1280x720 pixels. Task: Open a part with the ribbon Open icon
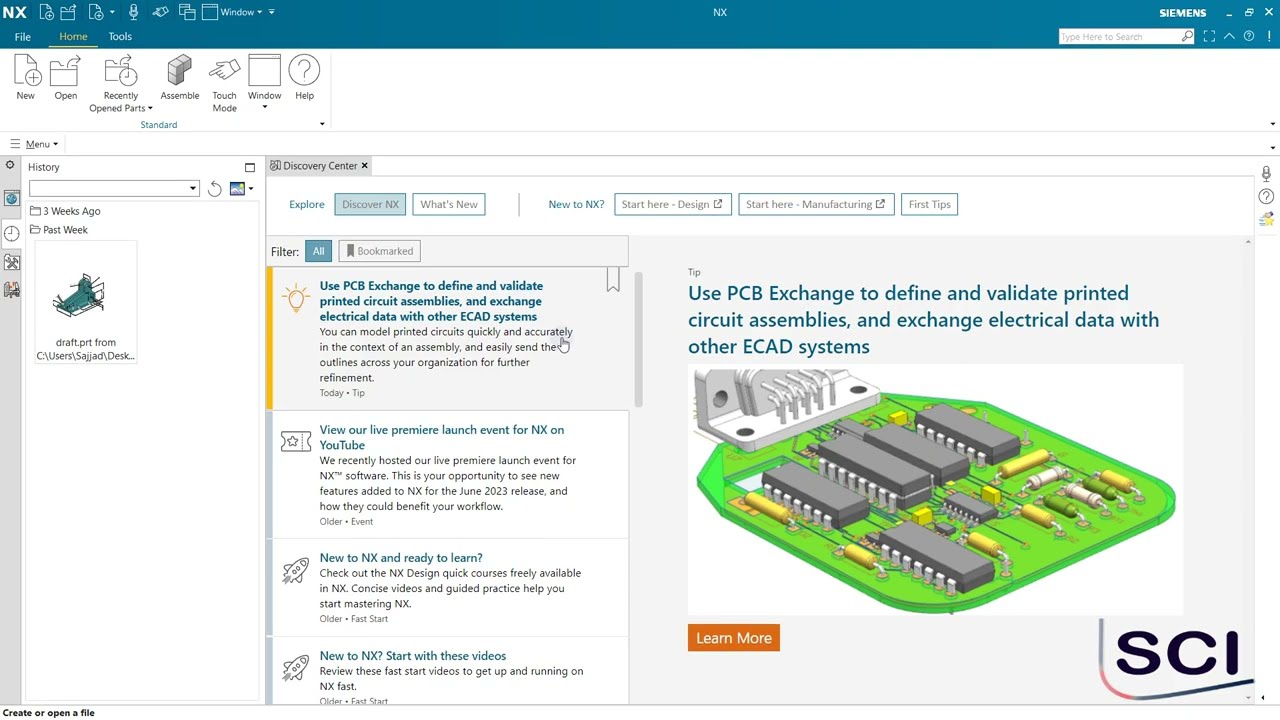point(65,72)
